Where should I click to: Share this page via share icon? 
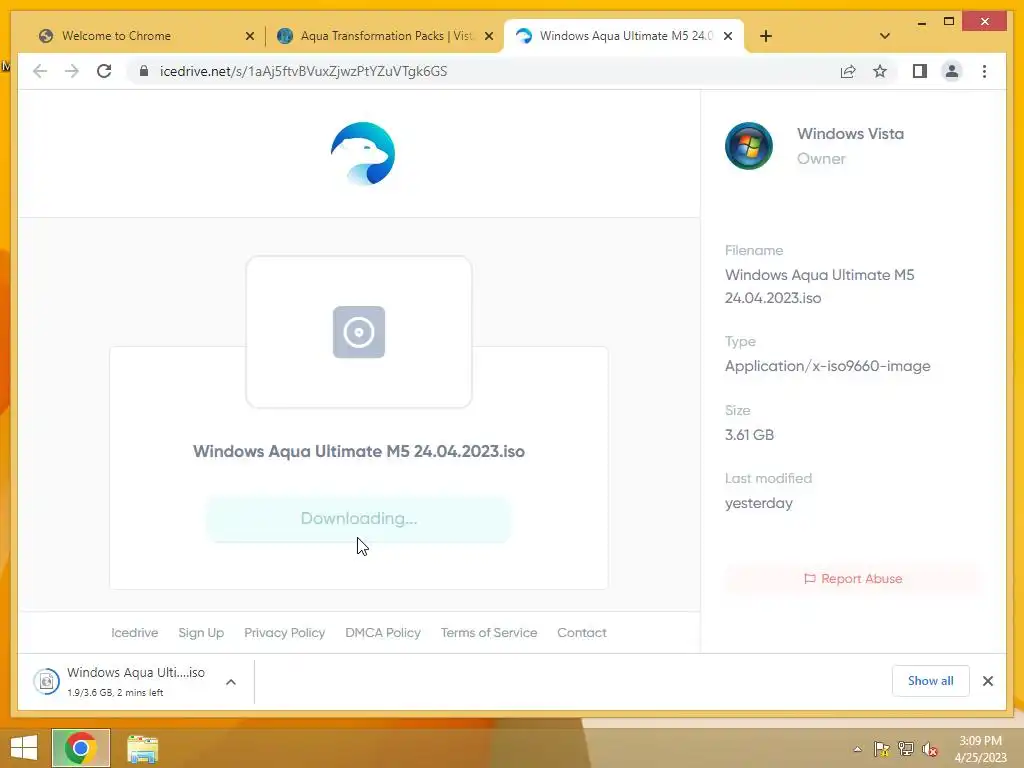click(848, 71)
